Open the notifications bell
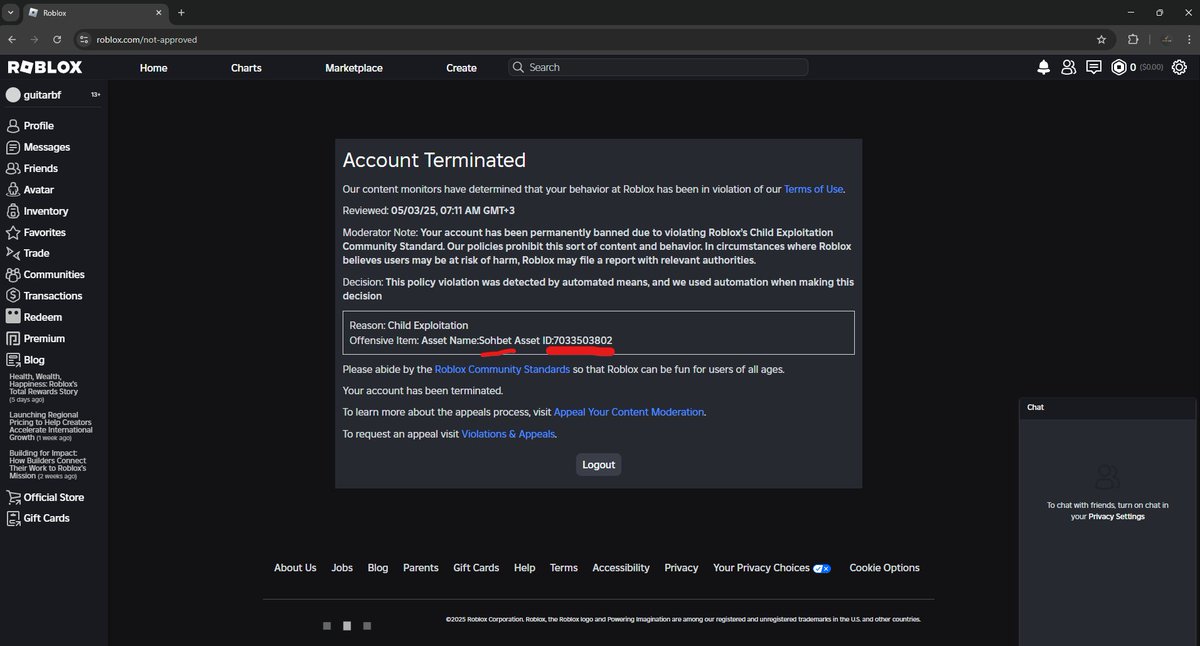This screenshot has height=646, width=1200. [x=1044, y=67]
